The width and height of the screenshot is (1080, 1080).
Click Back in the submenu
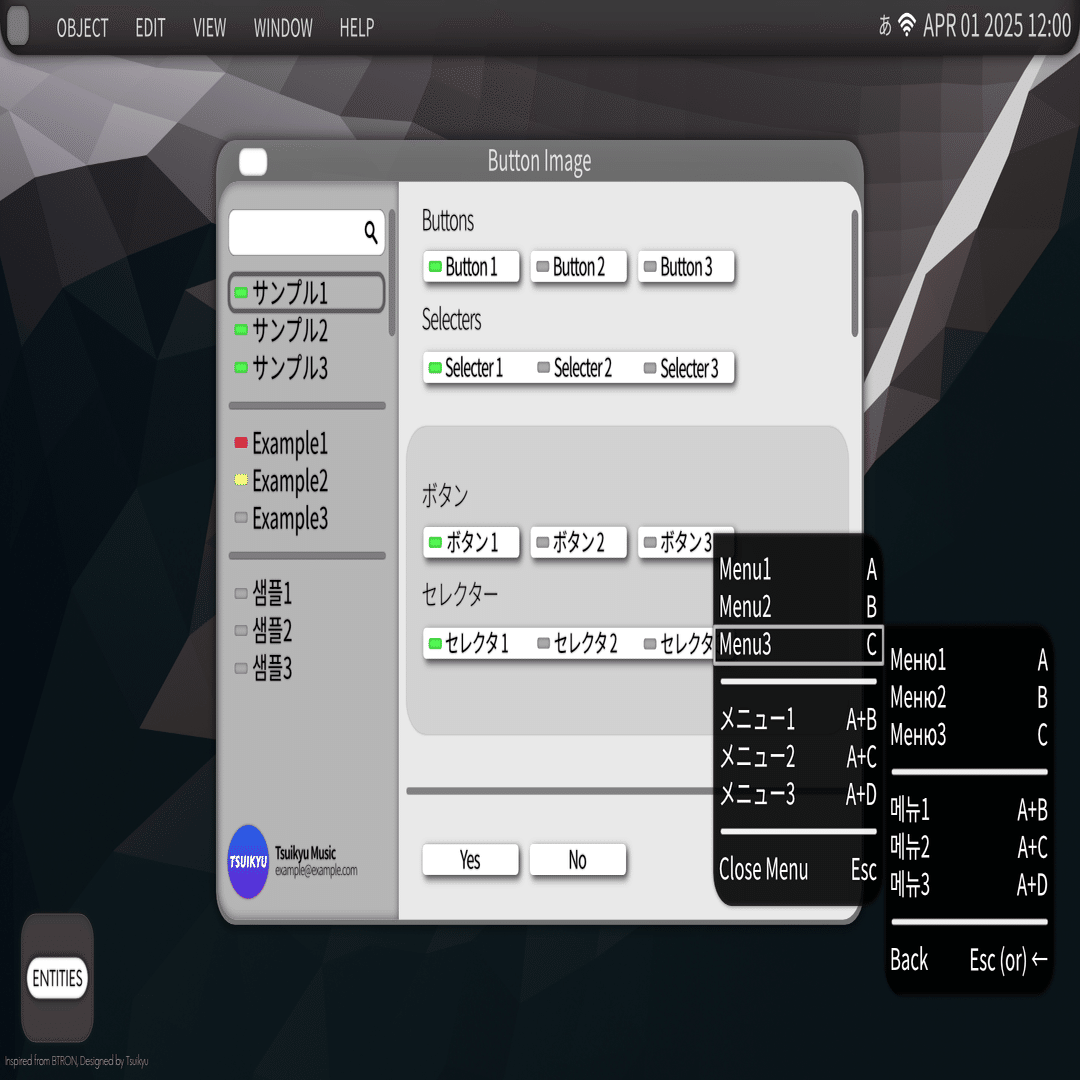pos(969,959)
